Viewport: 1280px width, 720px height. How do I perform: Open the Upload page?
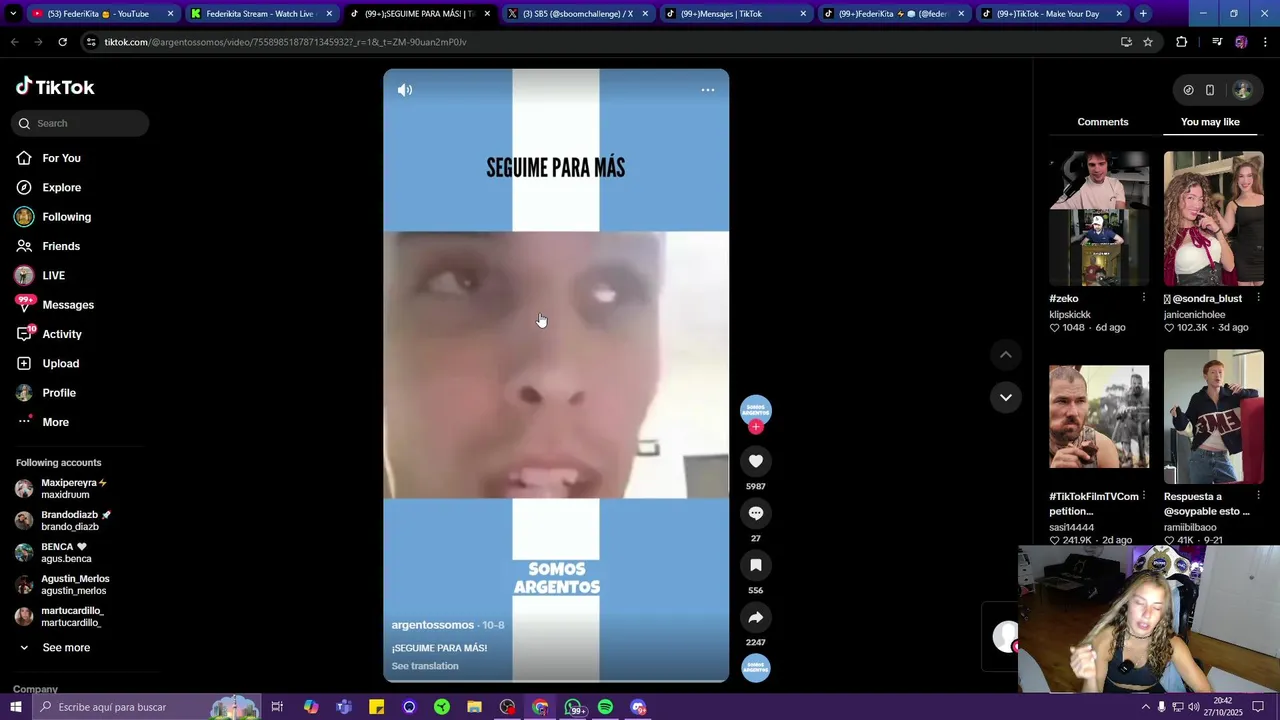click(60, 363)
